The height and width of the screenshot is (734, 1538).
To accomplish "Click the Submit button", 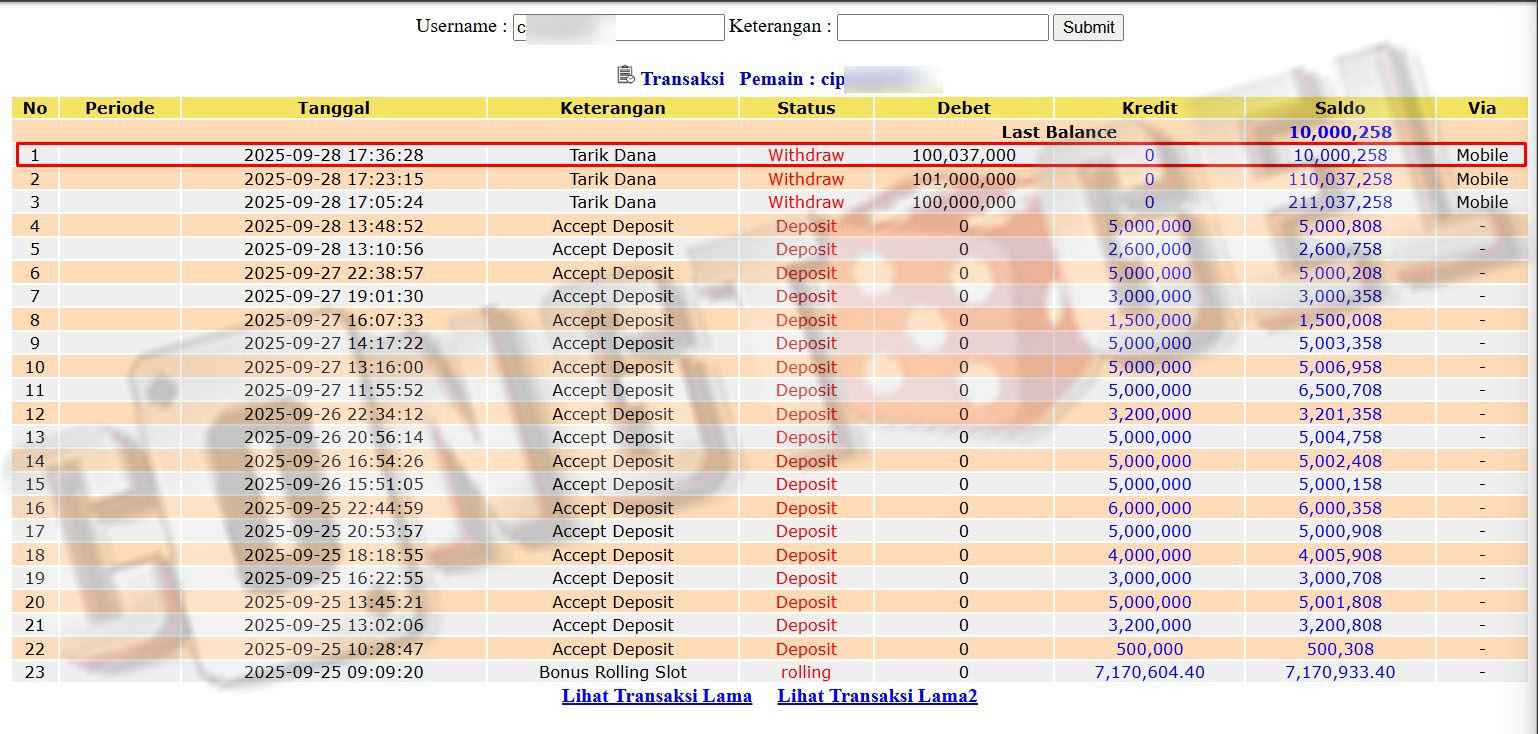I will coord(1088,27).
